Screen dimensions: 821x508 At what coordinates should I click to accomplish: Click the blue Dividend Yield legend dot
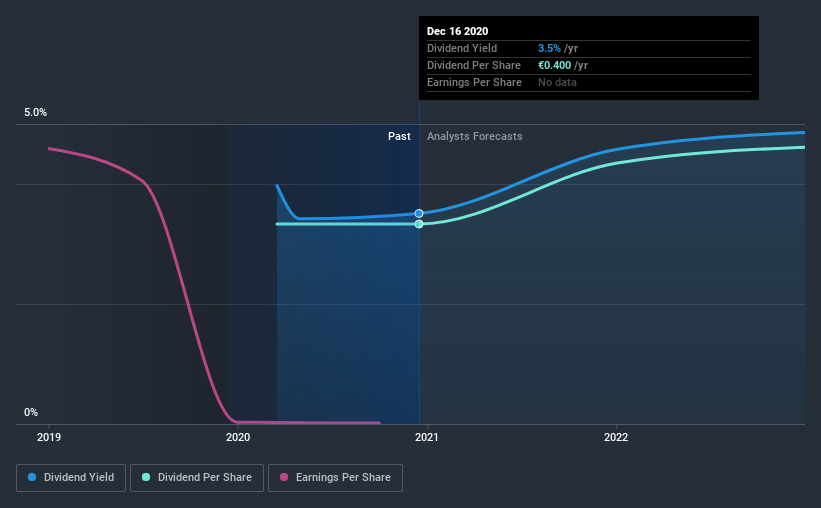coord(32,477)
